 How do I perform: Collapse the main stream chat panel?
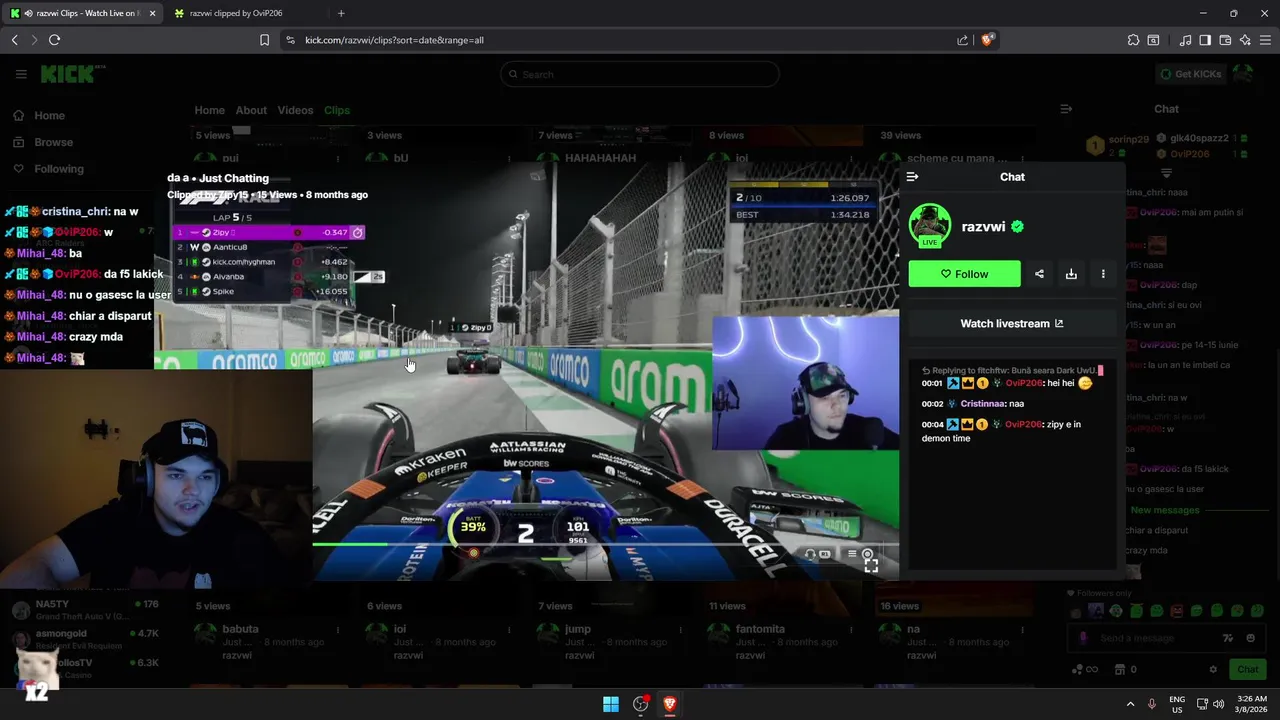click(1066, 109)
